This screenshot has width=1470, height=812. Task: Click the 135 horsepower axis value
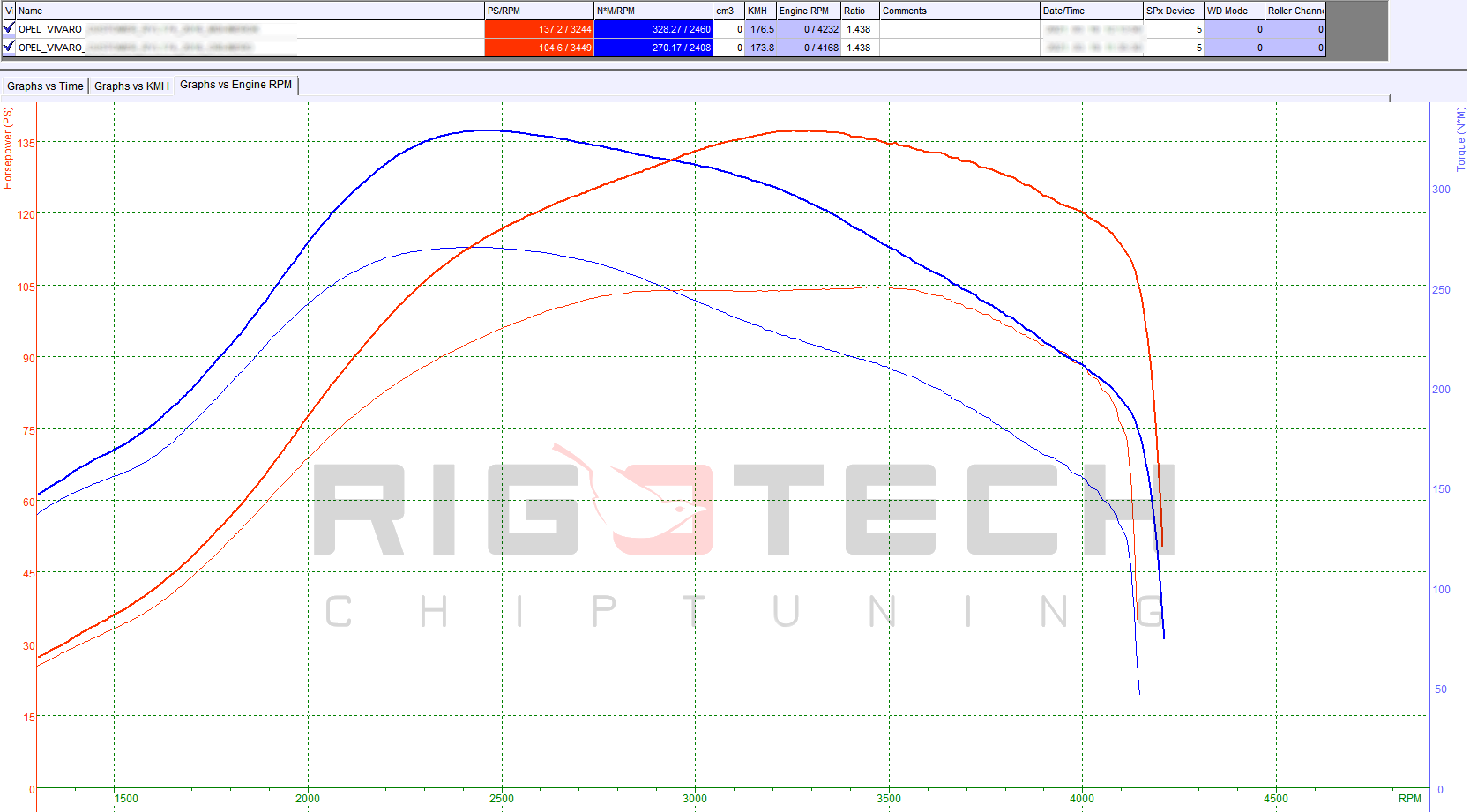click(x=26, y=143)
